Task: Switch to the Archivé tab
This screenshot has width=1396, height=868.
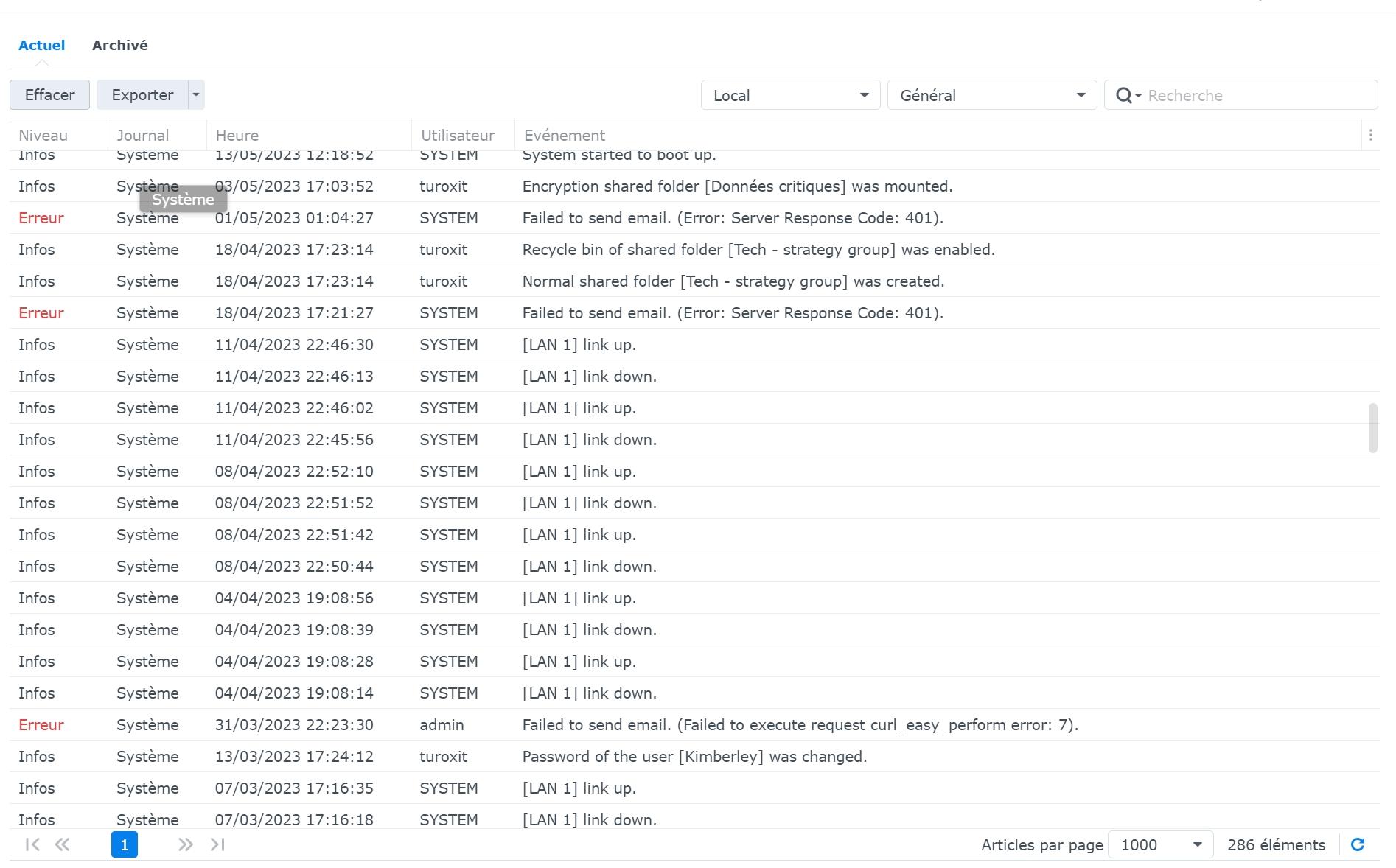Action: click(x=120, y=46)
